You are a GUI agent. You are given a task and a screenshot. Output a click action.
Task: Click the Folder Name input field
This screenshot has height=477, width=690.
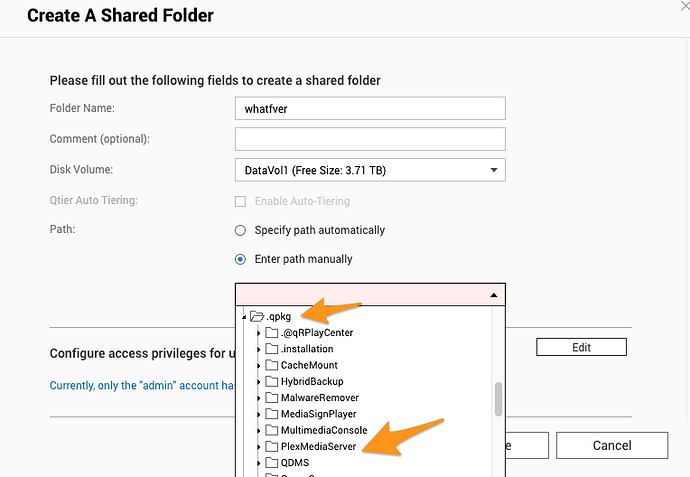click(x=370, y=109)
